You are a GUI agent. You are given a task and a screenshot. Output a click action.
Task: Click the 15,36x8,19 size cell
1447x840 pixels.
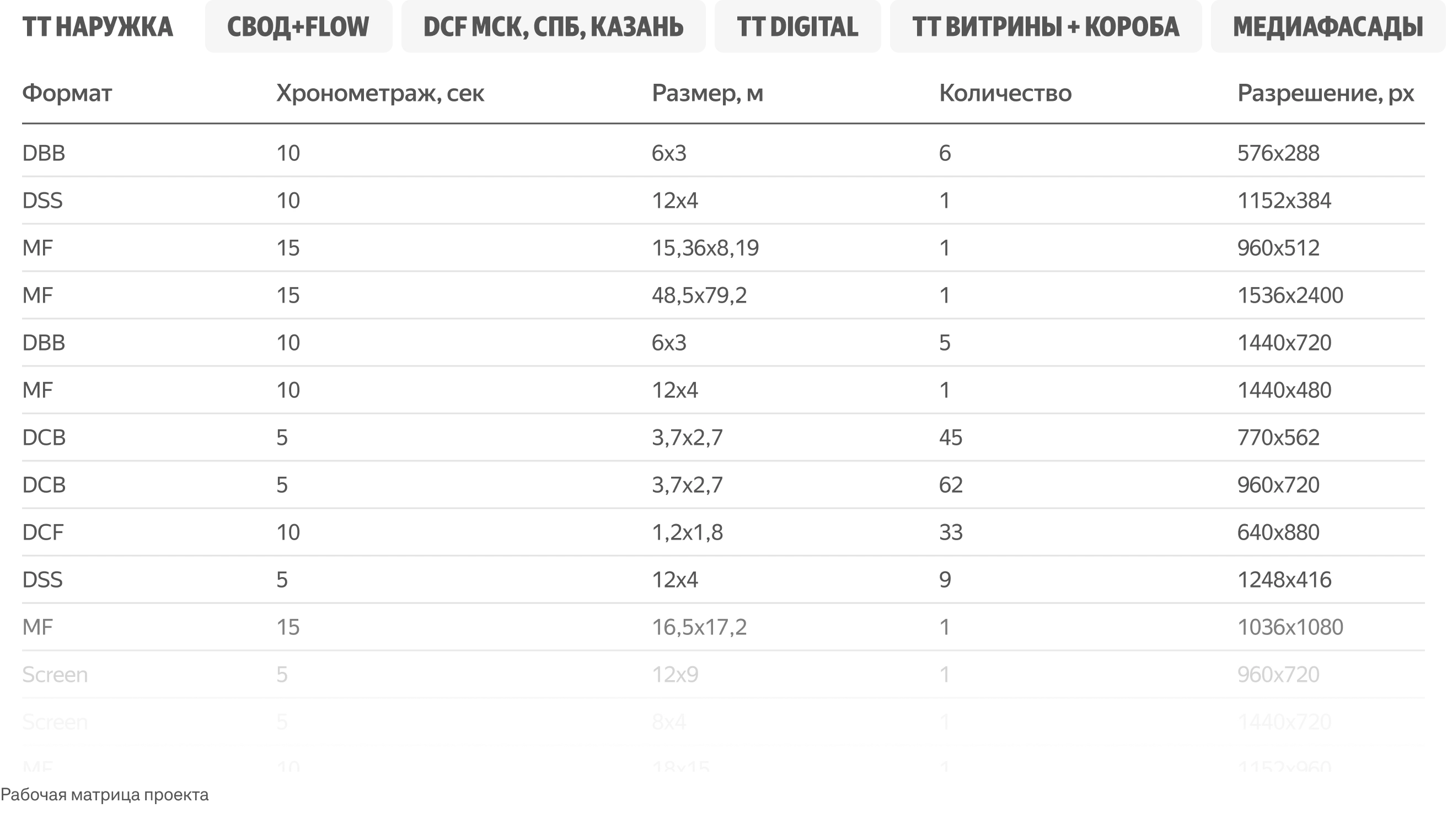point(705,248)
